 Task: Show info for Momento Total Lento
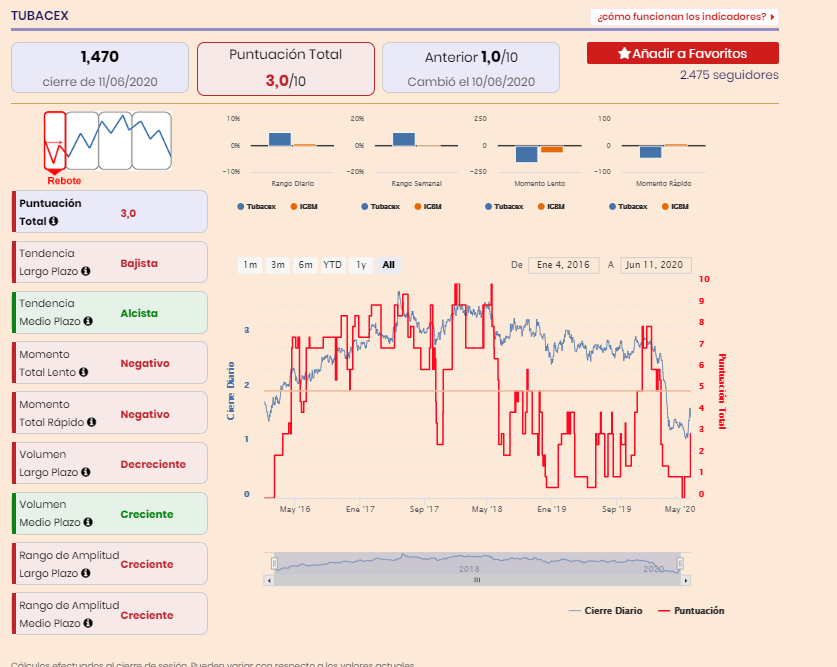(83, 372)
